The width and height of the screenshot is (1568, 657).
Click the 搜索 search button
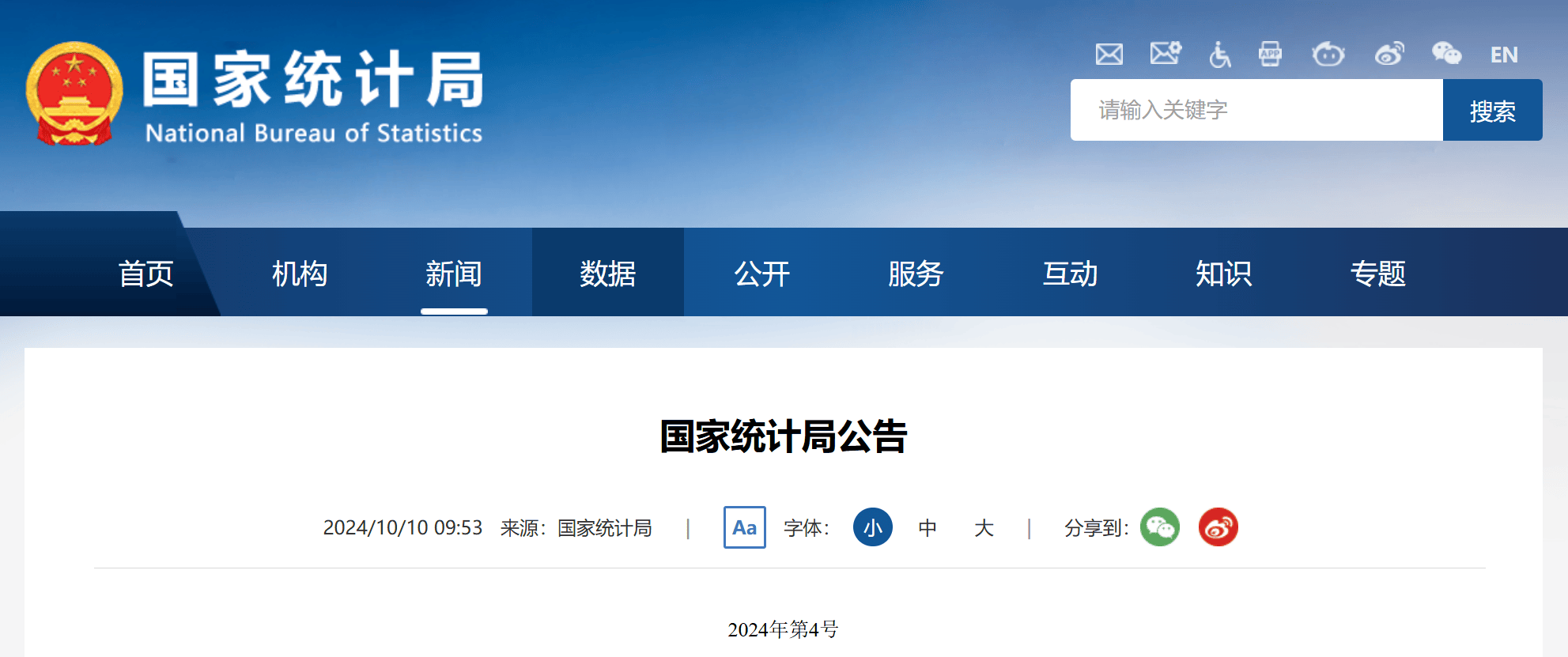click(1493, 110)
